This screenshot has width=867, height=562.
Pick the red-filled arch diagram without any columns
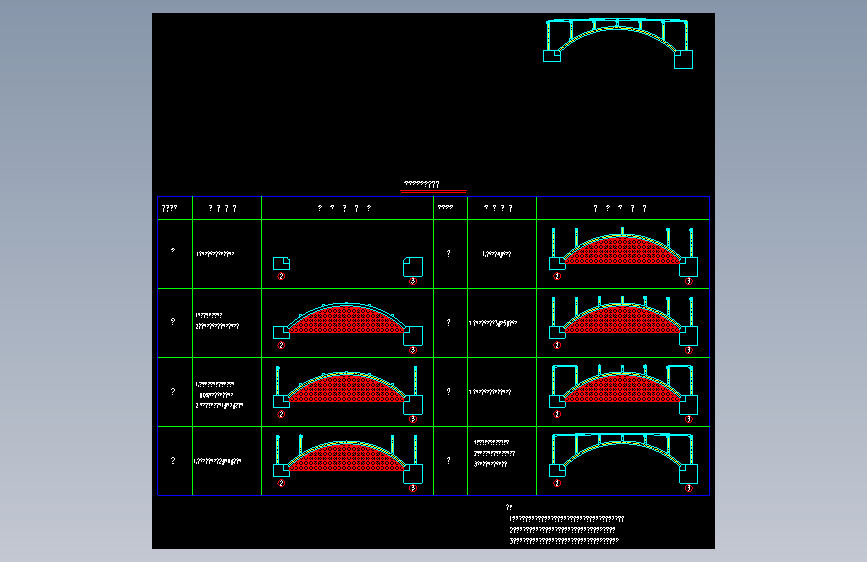(348, 327)
